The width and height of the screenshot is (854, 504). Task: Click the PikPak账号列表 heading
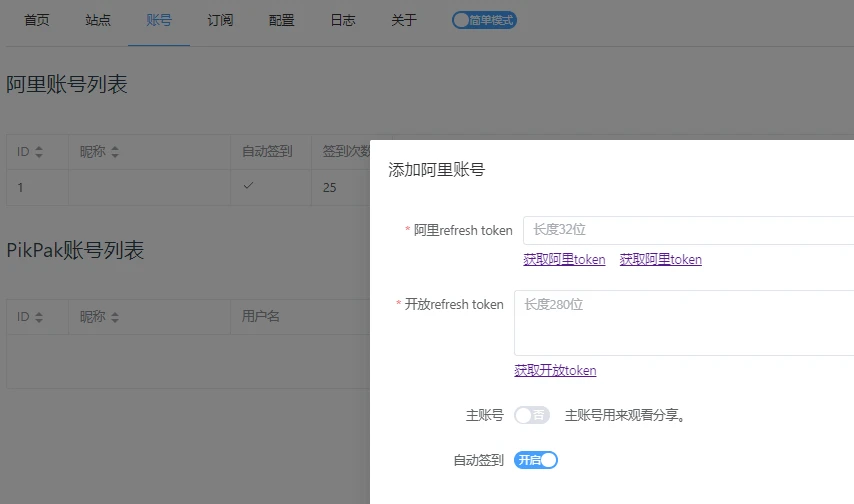tap(75, 250)
